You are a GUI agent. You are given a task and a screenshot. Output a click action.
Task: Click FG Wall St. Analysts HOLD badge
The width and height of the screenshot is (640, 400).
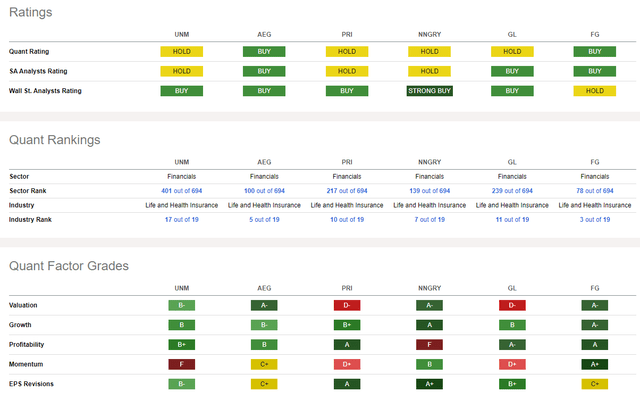click(595, 91)
